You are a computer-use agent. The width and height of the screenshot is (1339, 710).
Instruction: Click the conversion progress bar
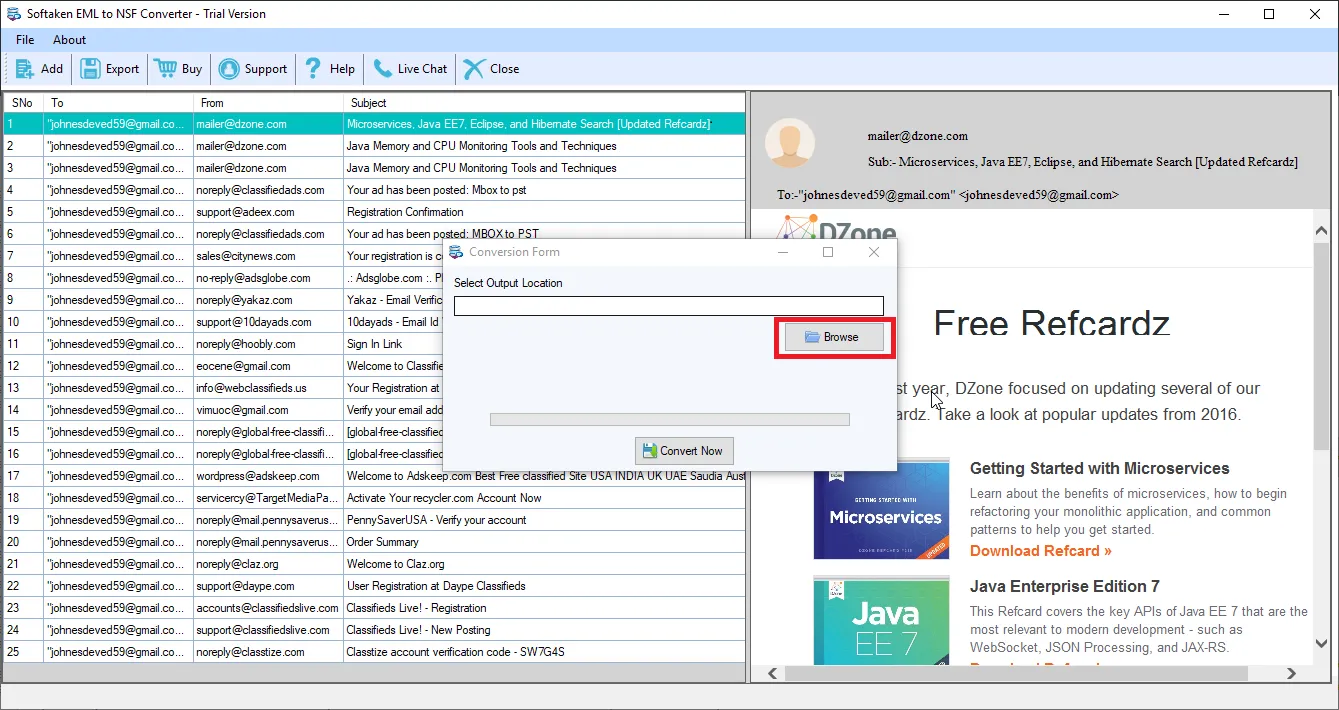tap(669, 420)
